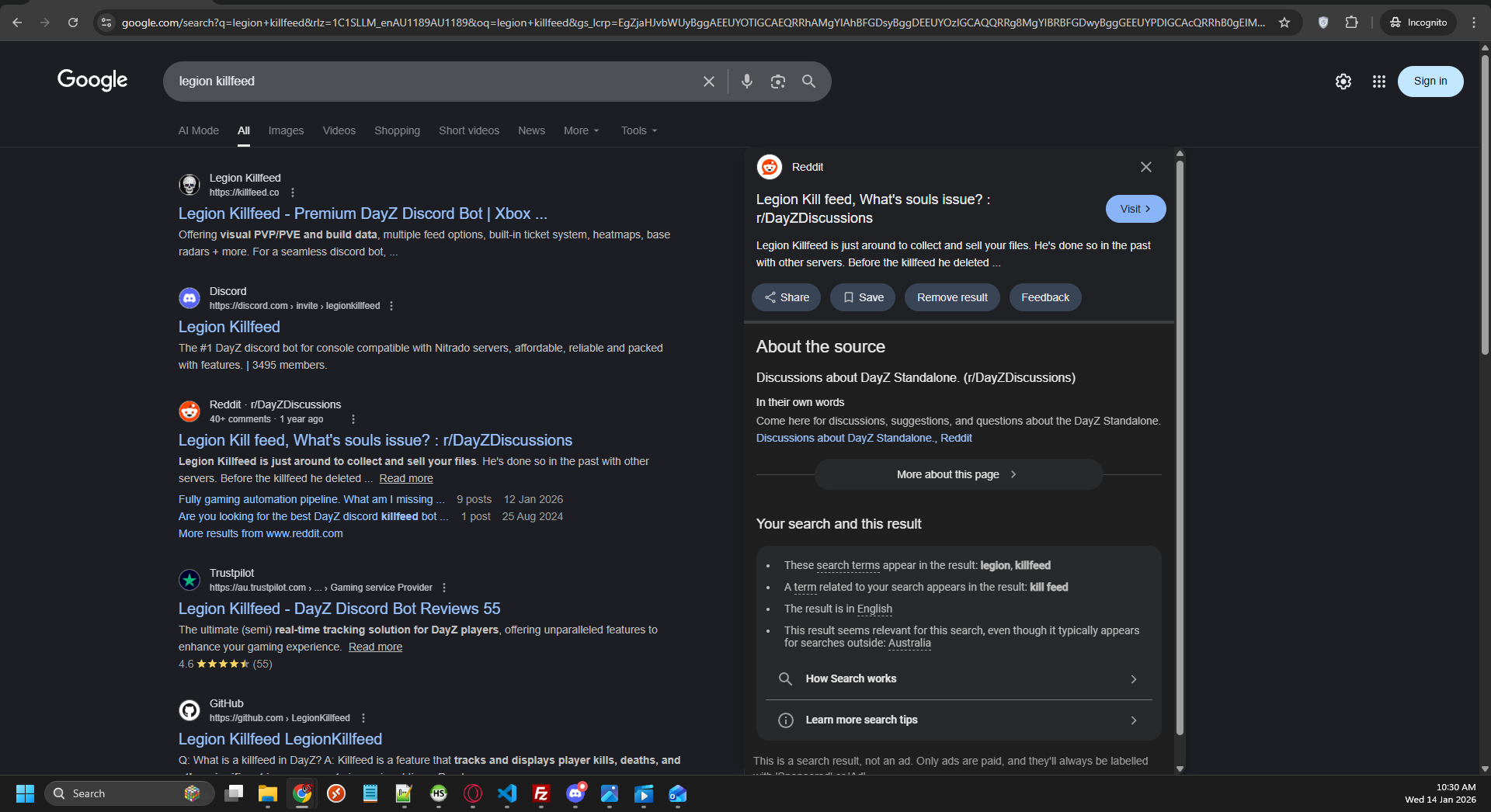Save the Reddit result
This screenshot has height=812, width=1491.
[x=863, y=297]
